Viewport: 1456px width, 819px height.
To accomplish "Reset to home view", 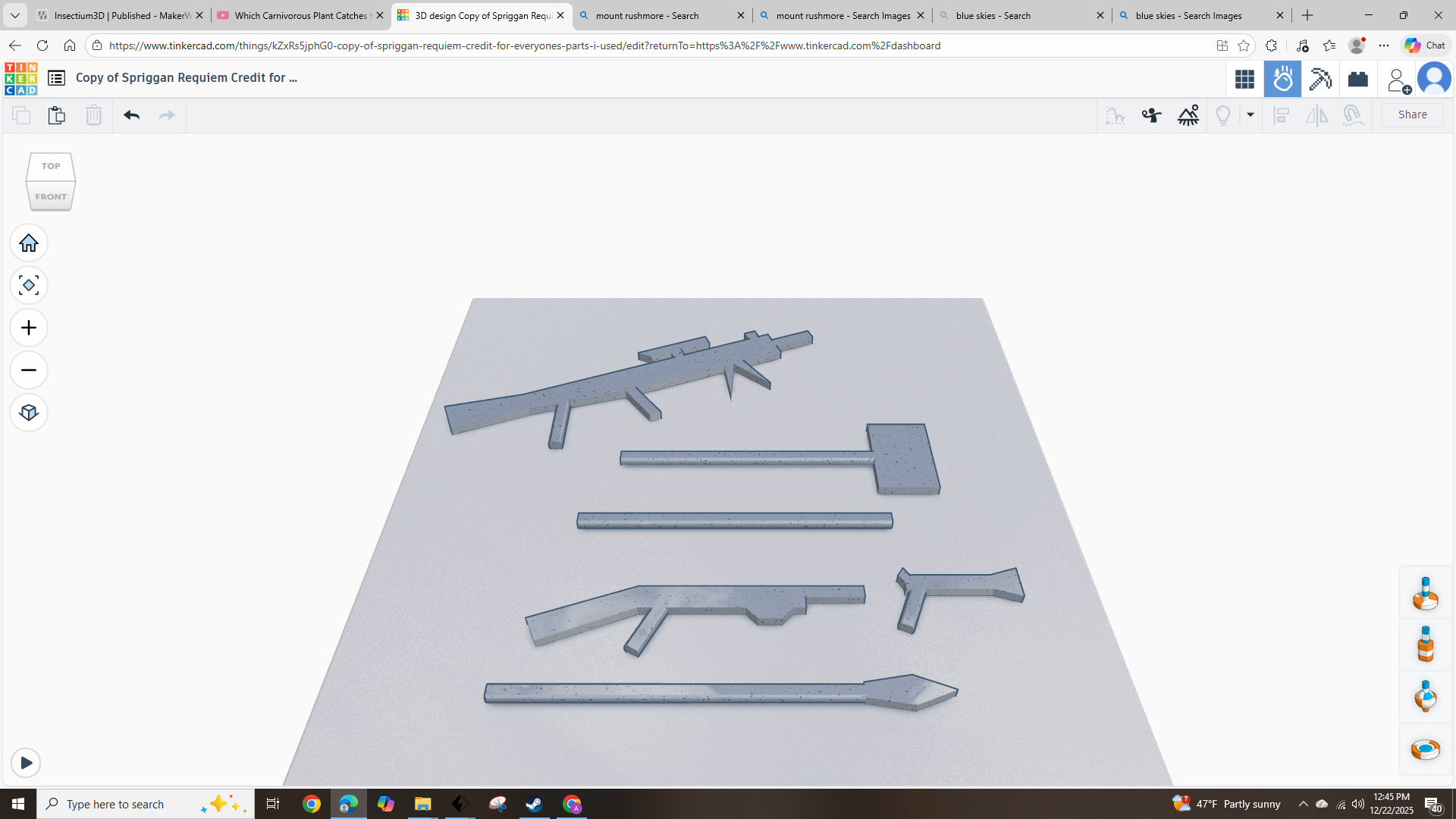I will tap(29, 243).
